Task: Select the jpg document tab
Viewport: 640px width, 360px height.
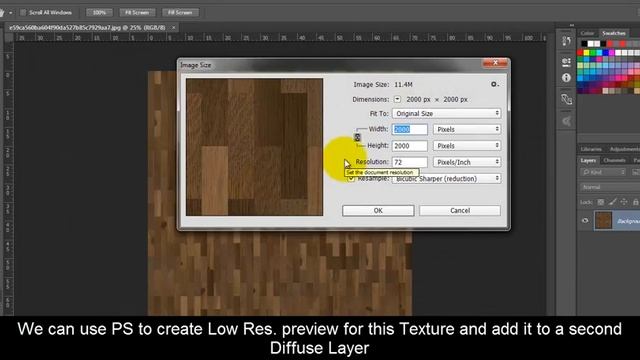Action: coord(87,27)
